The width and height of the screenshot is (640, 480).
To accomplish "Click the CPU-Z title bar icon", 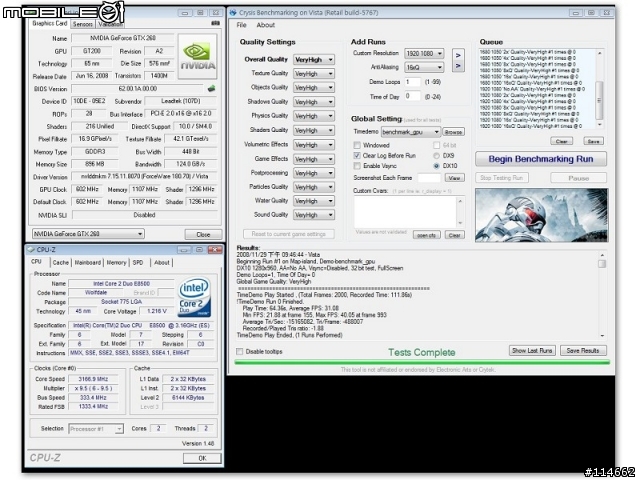I will tap(31, 250).
